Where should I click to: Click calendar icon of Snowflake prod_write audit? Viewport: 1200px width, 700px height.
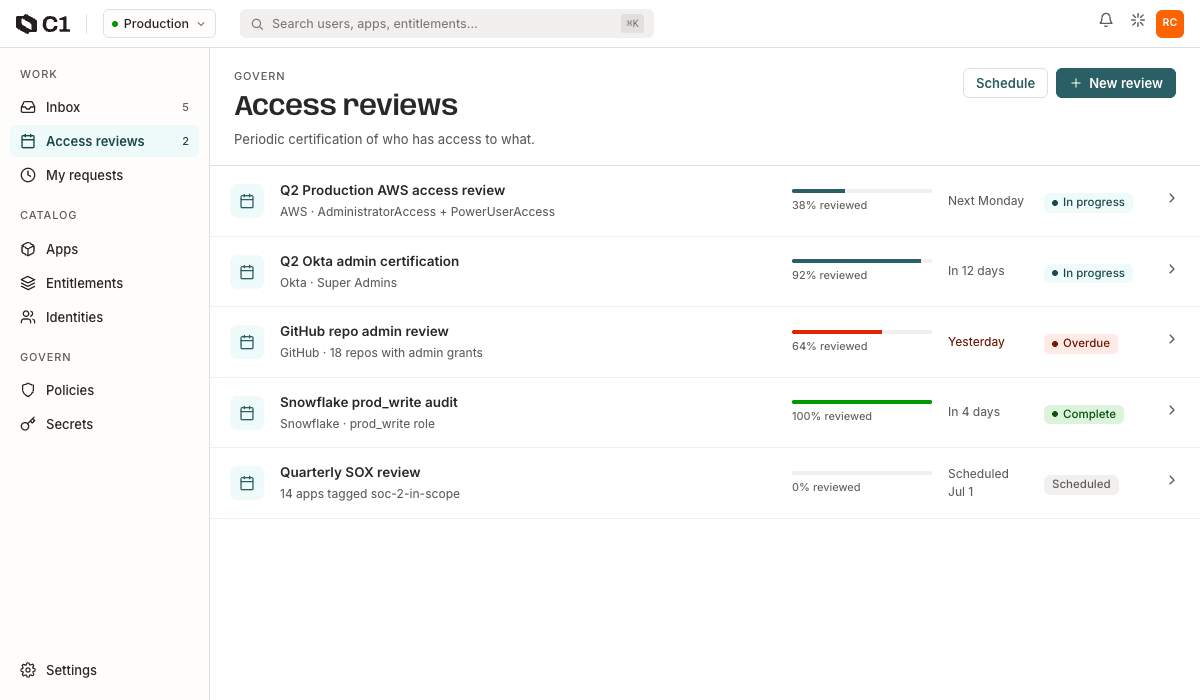[247, 413]
